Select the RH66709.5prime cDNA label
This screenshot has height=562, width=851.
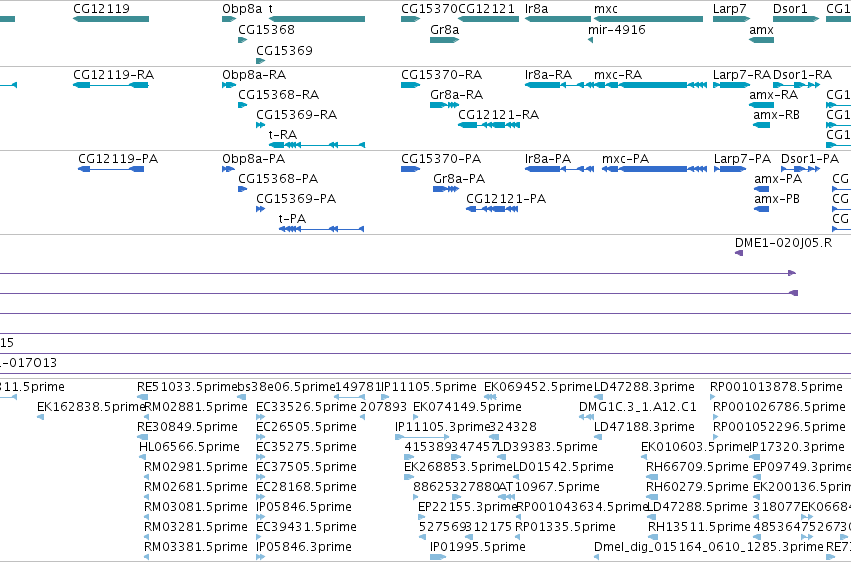[697, 467]
